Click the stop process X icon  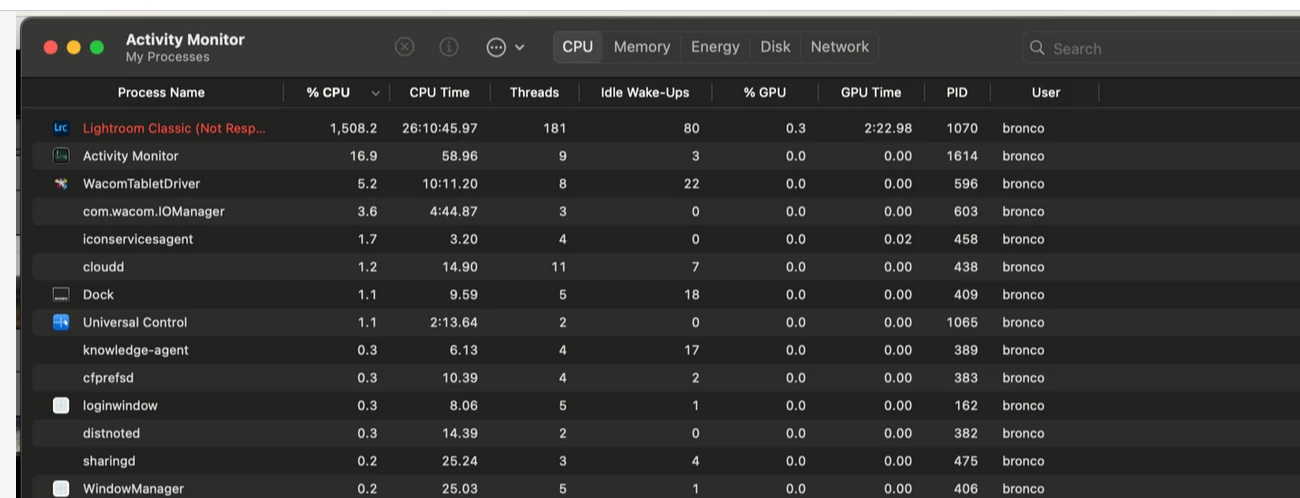(404, 47)
